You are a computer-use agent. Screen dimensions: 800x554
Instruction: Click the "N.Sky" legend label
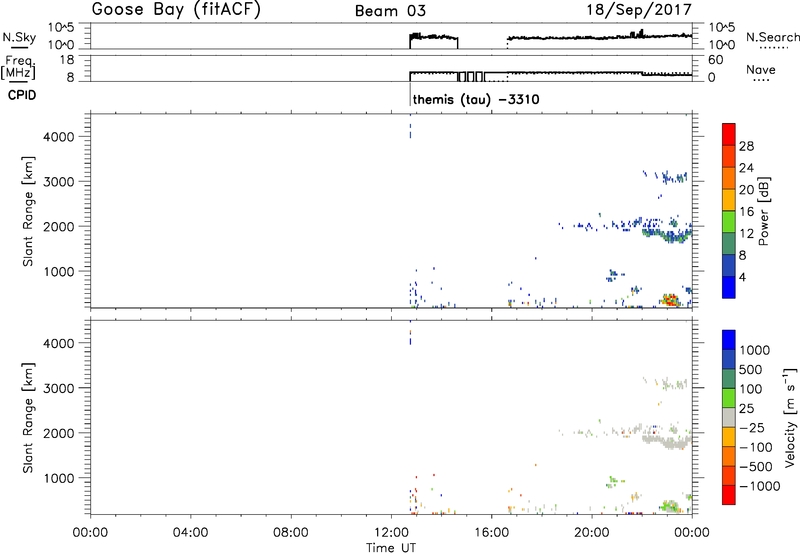click(19, 37)
